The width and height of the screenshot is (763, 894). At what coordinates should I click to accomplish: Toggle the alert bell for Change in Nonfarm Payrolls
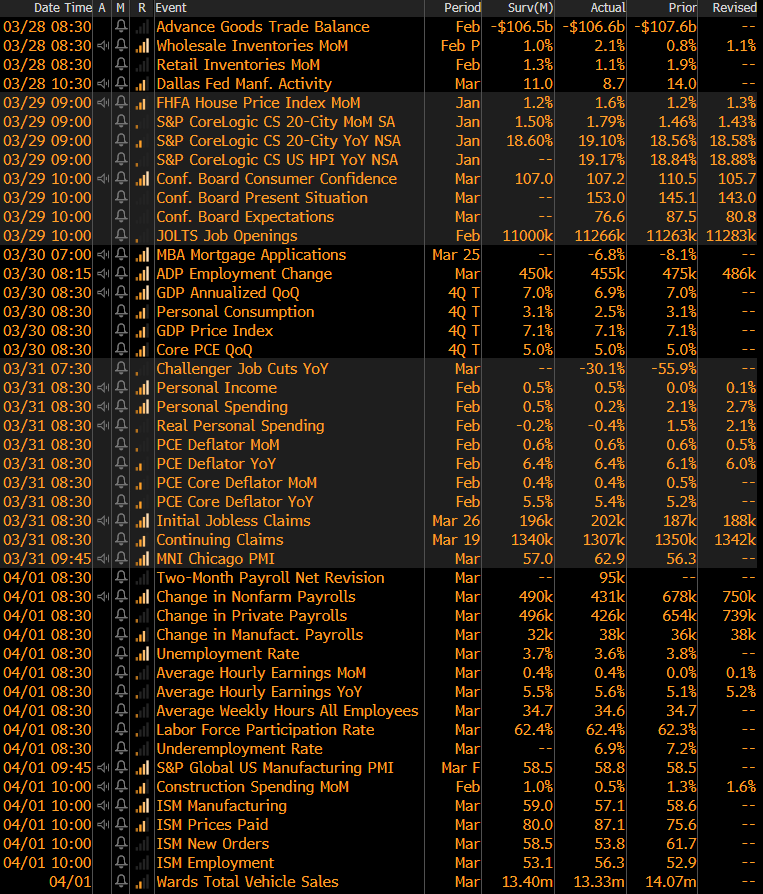click(x=121, y=597)
